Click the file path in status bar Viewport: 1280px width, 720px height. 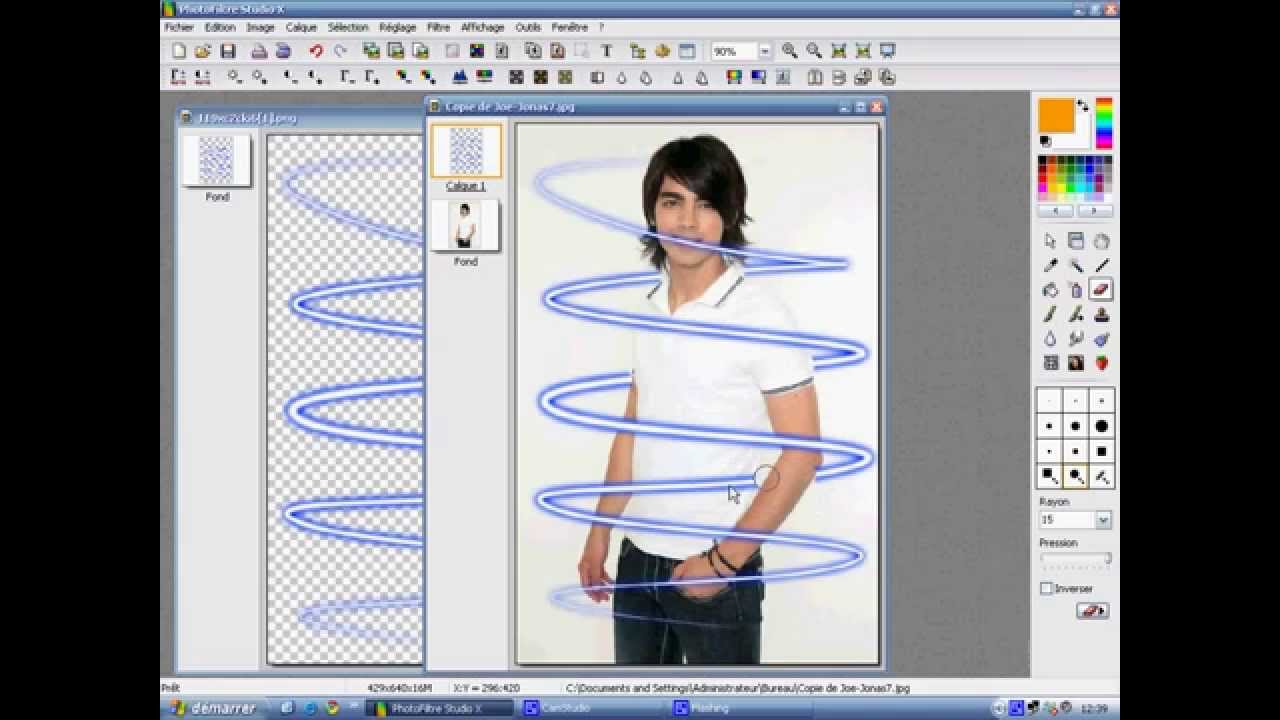point(737,688)
